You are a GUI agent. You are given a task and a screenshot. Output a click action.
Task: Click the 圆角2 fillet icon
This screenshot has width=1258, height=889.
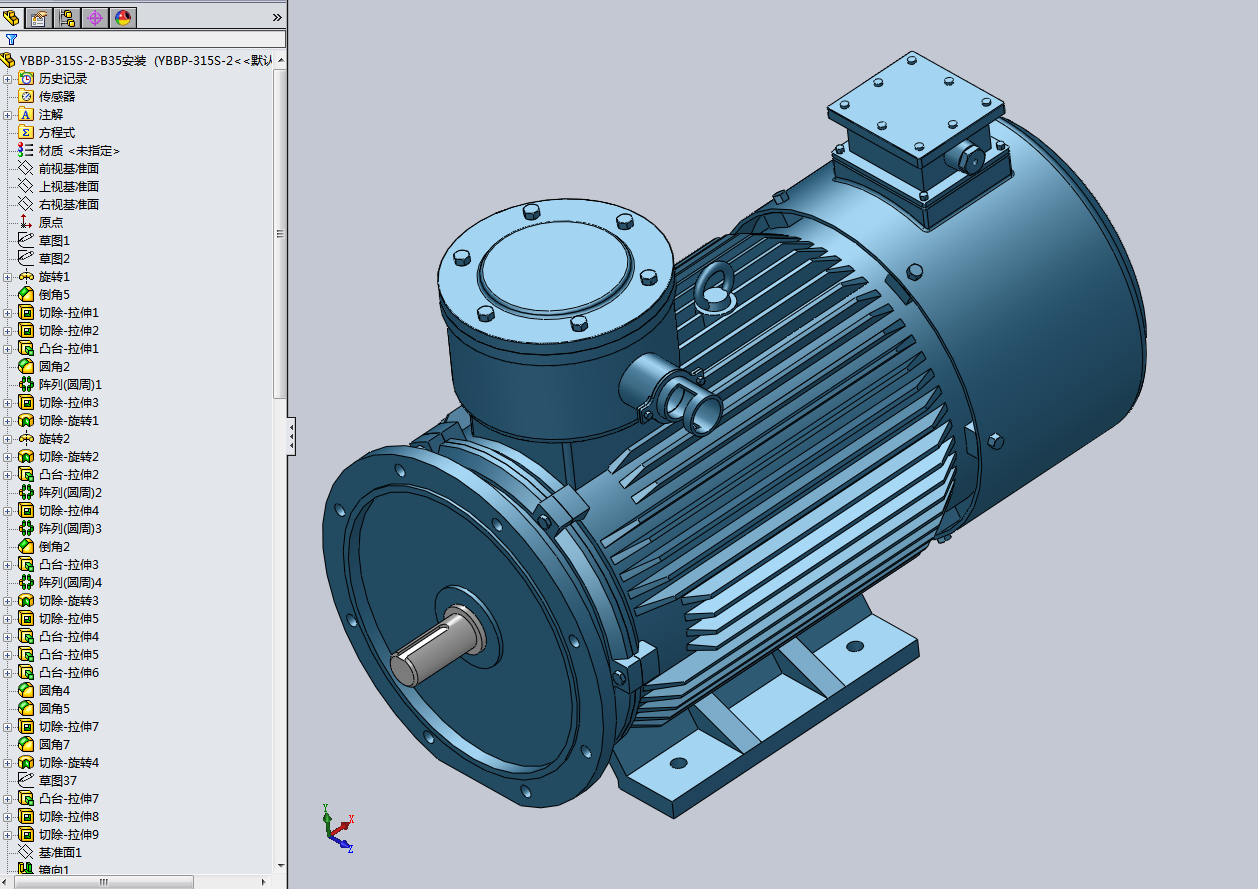click(26, 366)
